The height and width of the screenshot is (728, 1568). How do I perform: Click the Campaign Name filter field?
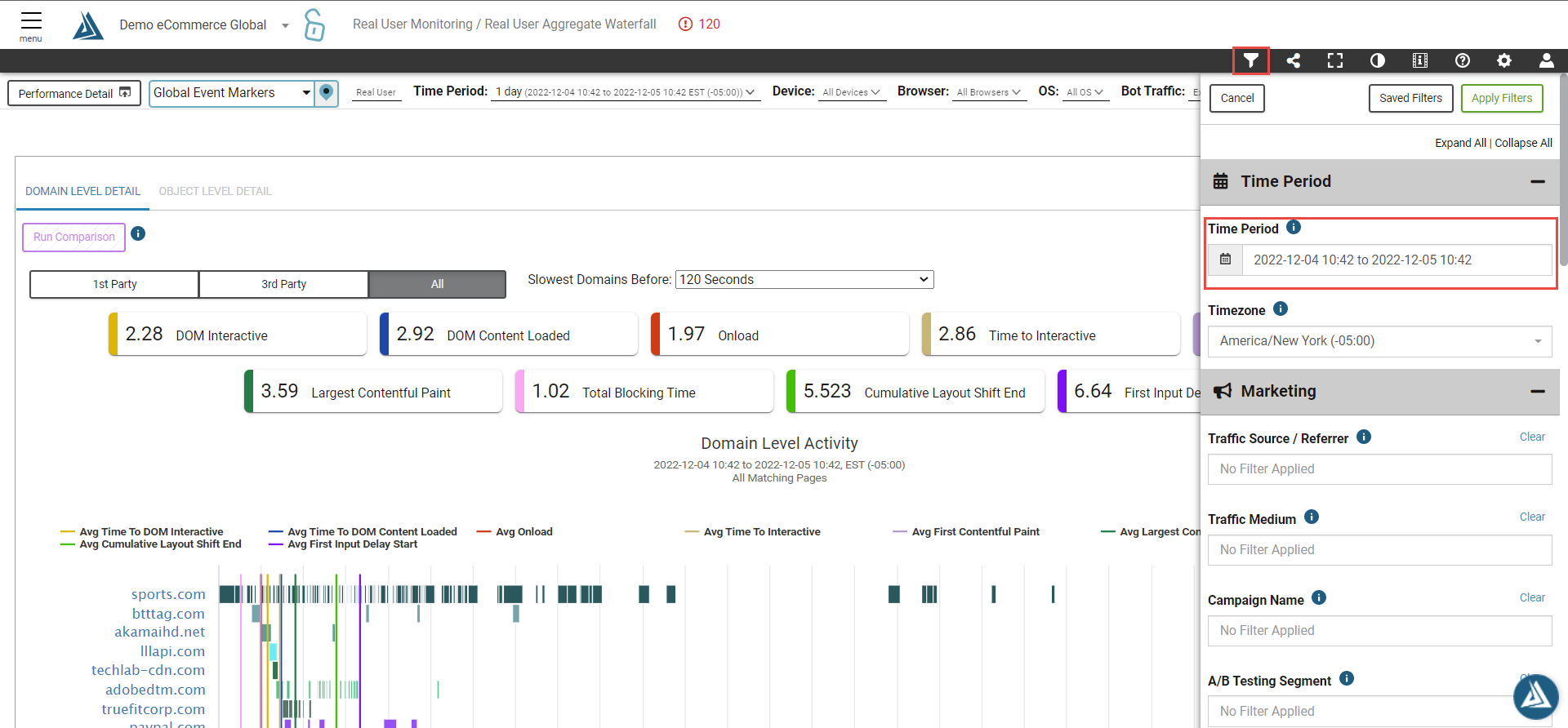coord(1380,631)
